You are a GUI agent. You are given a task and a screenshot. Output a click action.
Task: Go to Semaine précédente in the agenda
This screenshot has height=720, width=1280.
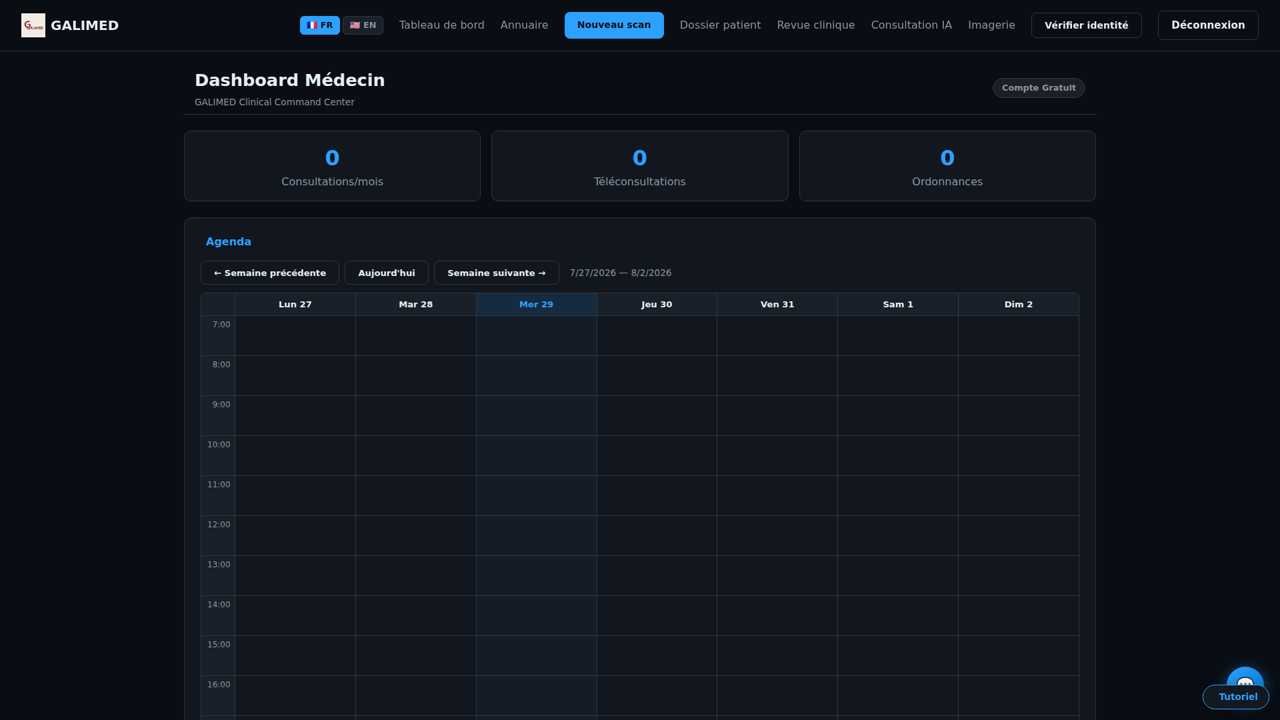click(270, 273)
